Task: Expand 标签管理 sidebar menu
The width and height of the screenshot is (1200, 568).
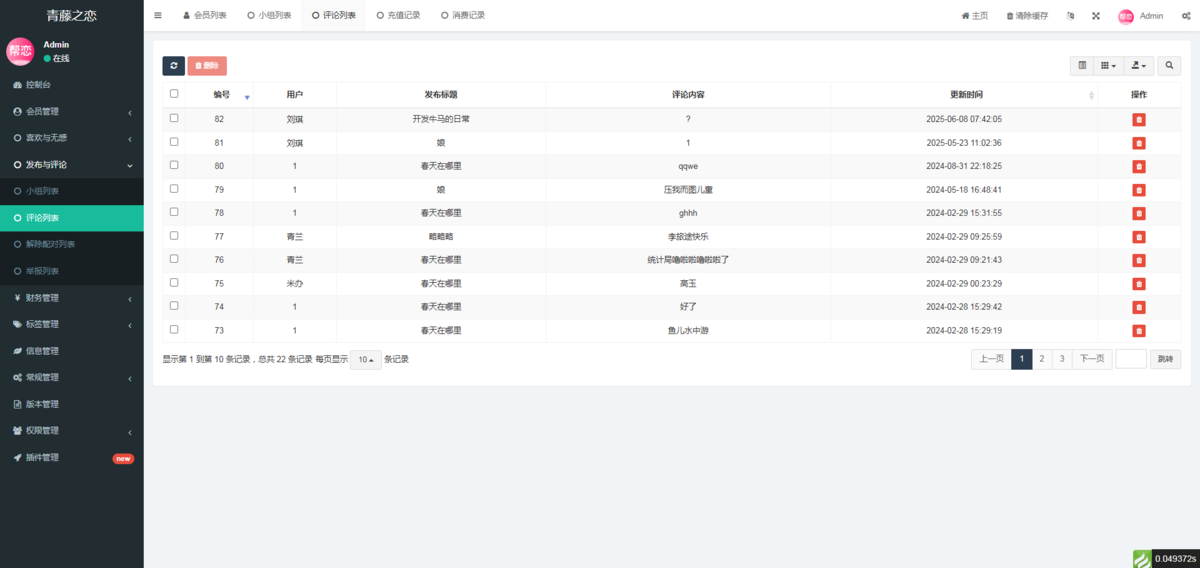Action: tap(72, 324)
